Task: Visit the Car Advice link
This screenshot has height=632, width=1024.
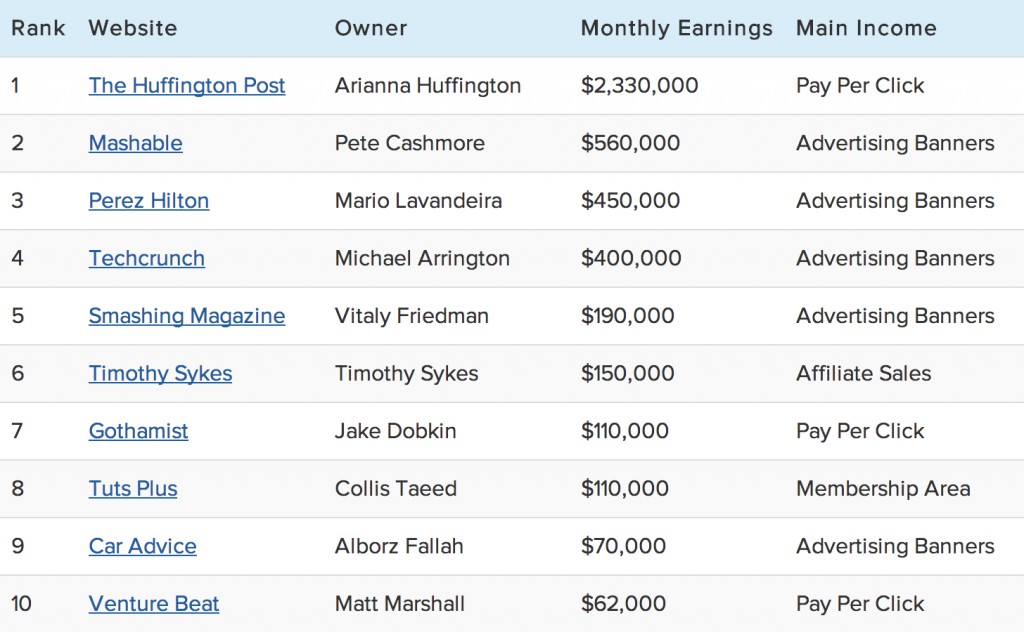Action: (x=142, y=546)
